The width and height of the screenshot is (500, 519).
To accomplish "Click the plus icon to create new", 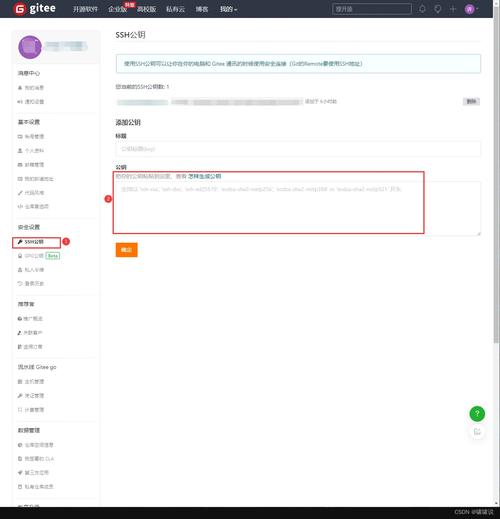I will [x=453, y=9].
